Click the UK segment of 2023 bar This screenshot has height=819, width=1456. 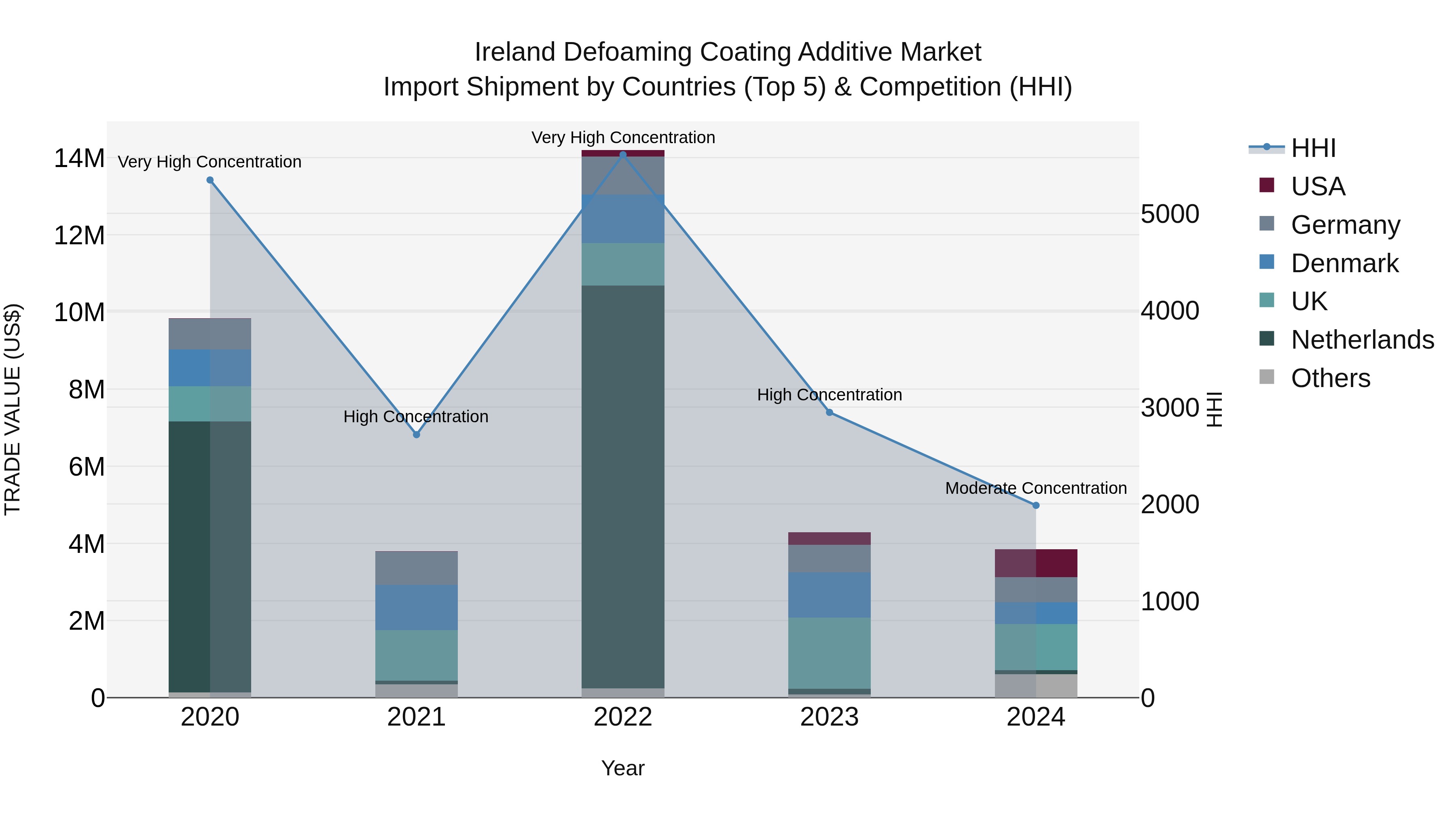(x=829, y=653)
